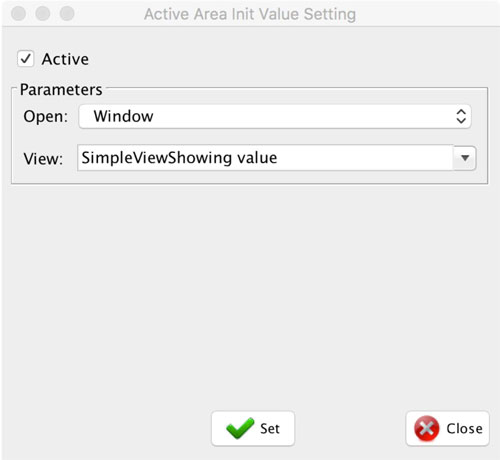This screenshot has width=500, height=460.
Task: Click the up-down chevrons on Open selector
Action: [461, 117]
